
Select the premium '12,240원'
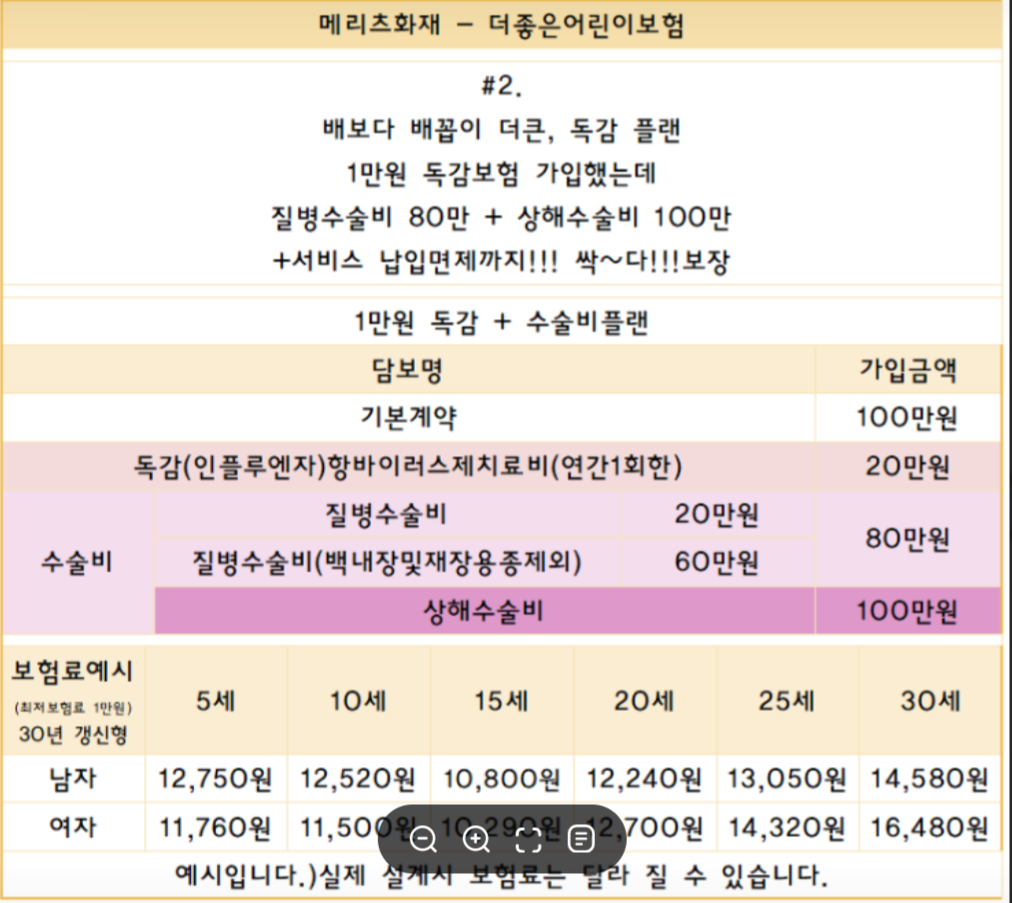point(644,779)
